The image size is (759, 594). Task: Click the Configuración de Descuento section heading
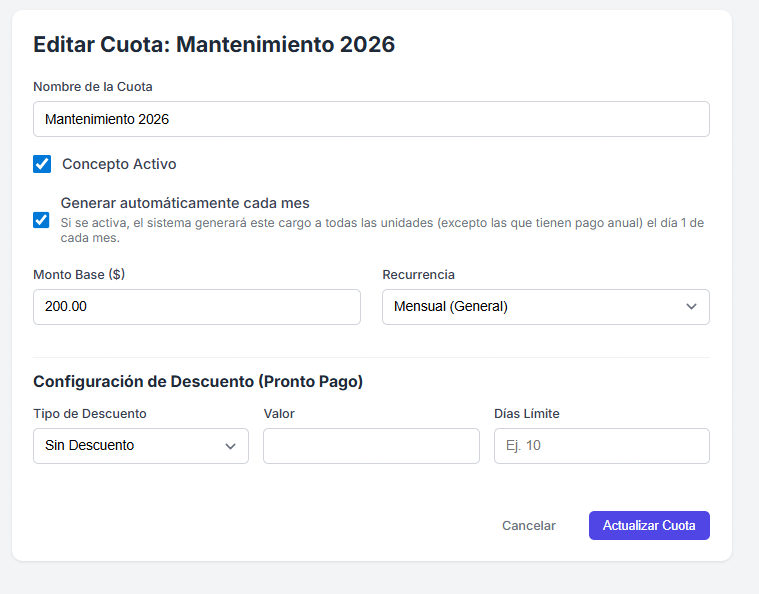pyautogui.click(x=198, y=381)
